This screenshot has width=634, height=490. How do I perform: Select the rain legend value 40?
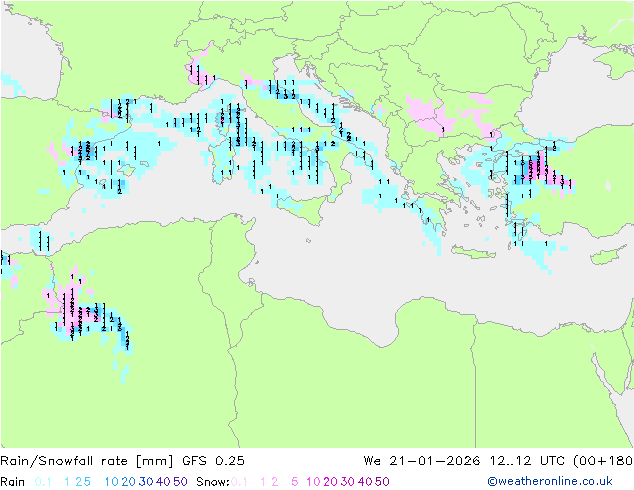click(163, 482)
